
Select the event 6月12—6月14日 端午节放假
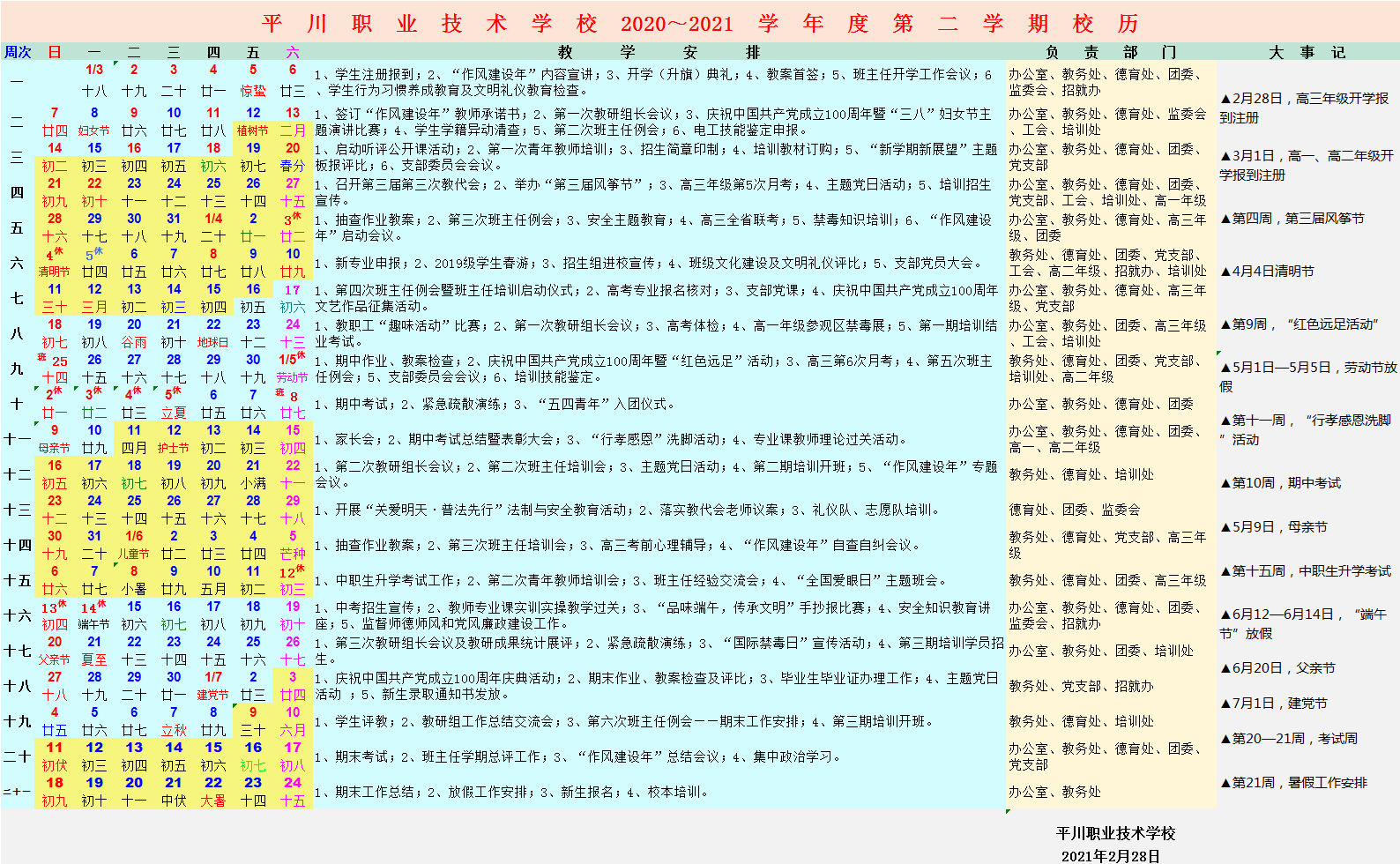click(1304, 623)
